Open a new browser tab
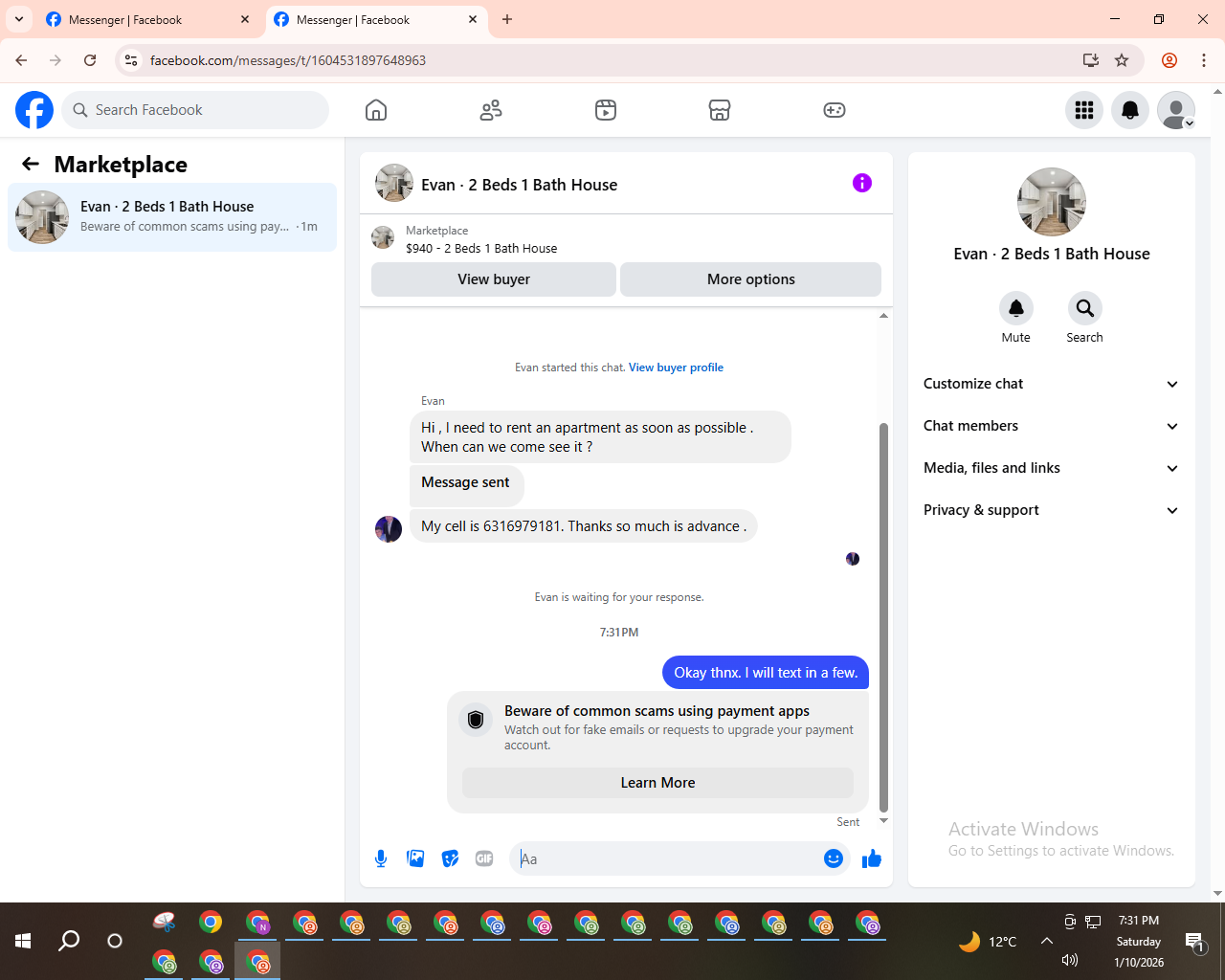 click(507, 20)
